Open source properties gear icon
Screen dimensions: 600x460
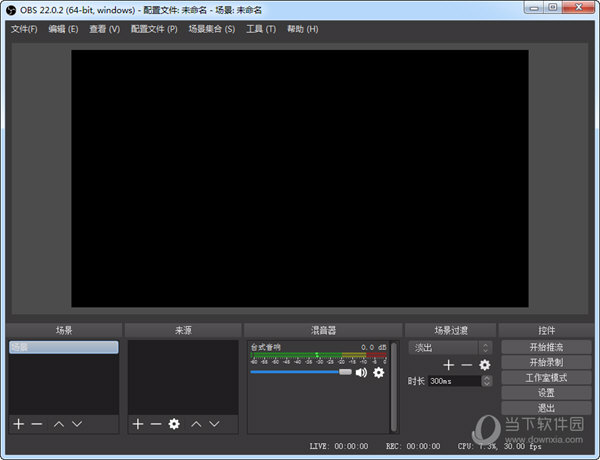(x=174, y=424)
